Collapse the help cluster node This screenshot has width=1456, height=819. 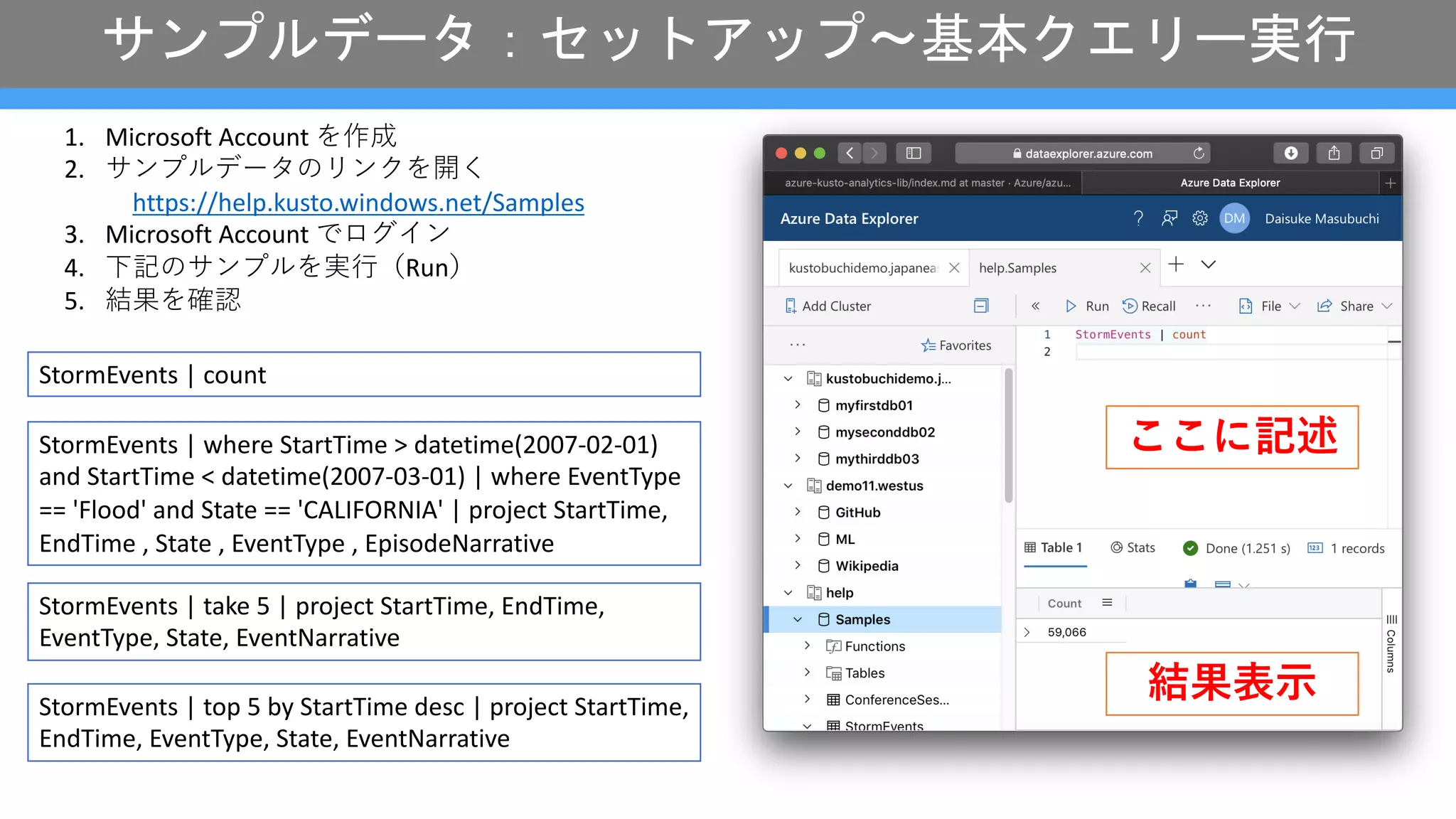pos(788,593)
